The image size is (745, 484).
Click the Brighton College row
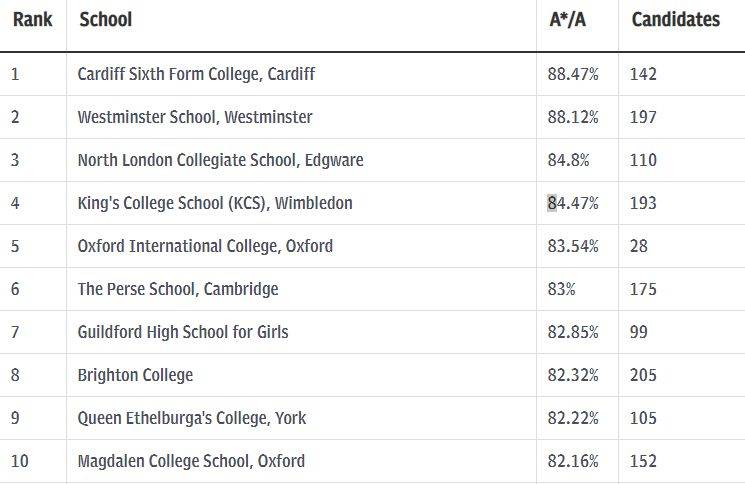[x=135, y=375]
